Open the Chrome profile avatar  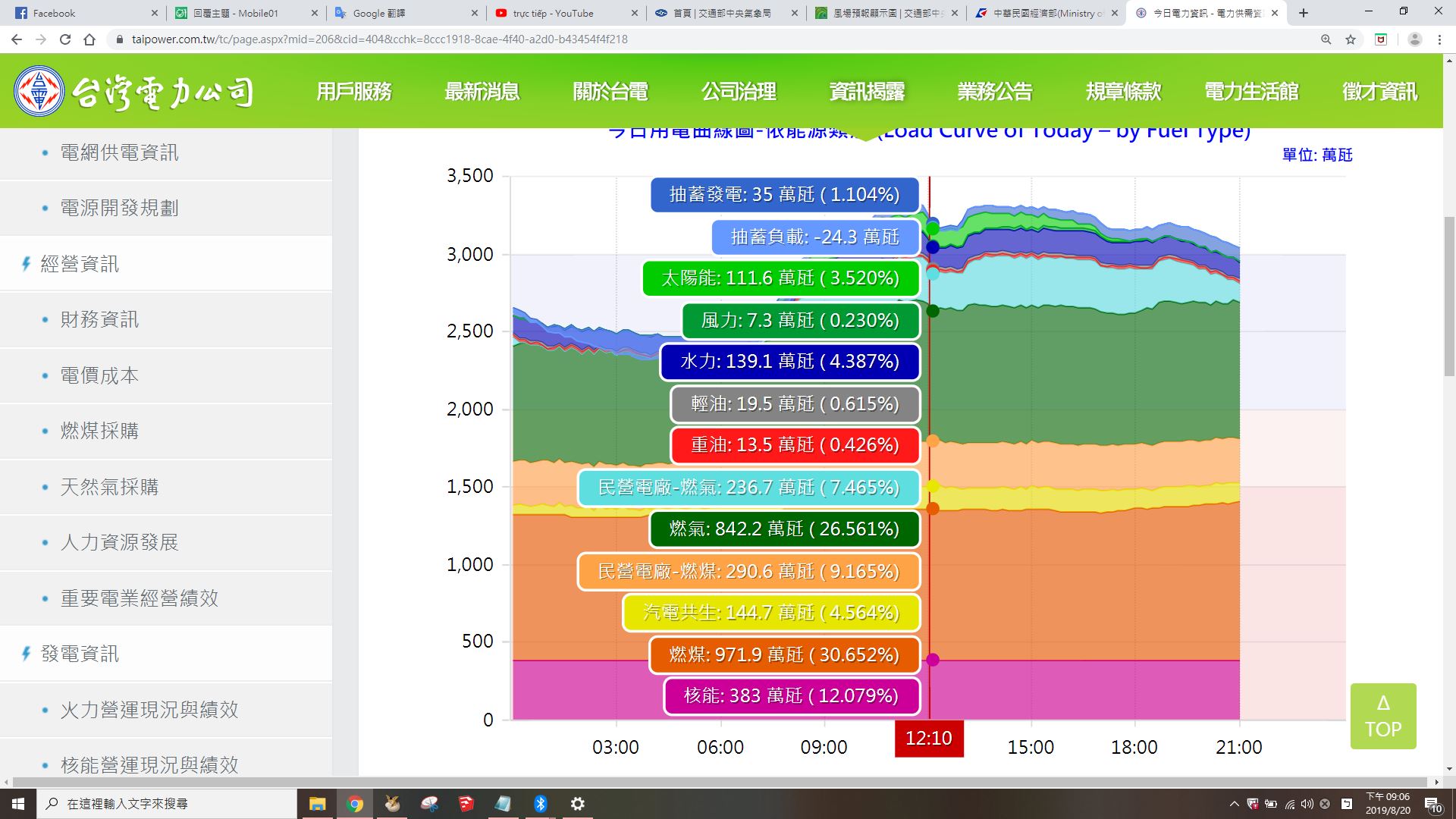[x=1414, y=39]
